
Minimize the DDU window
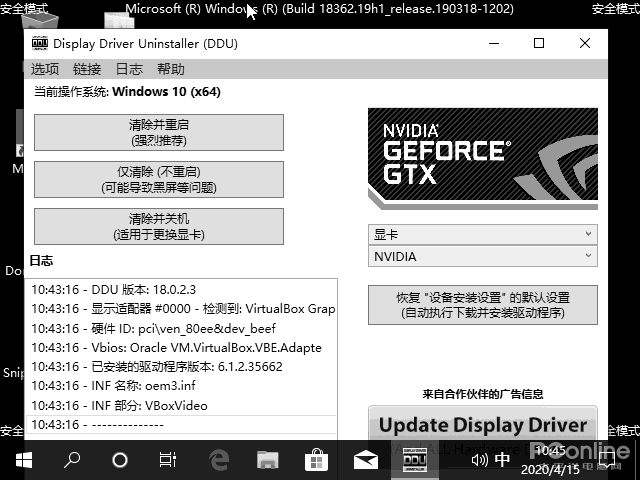pyautogui.click(x=494, y=43)
